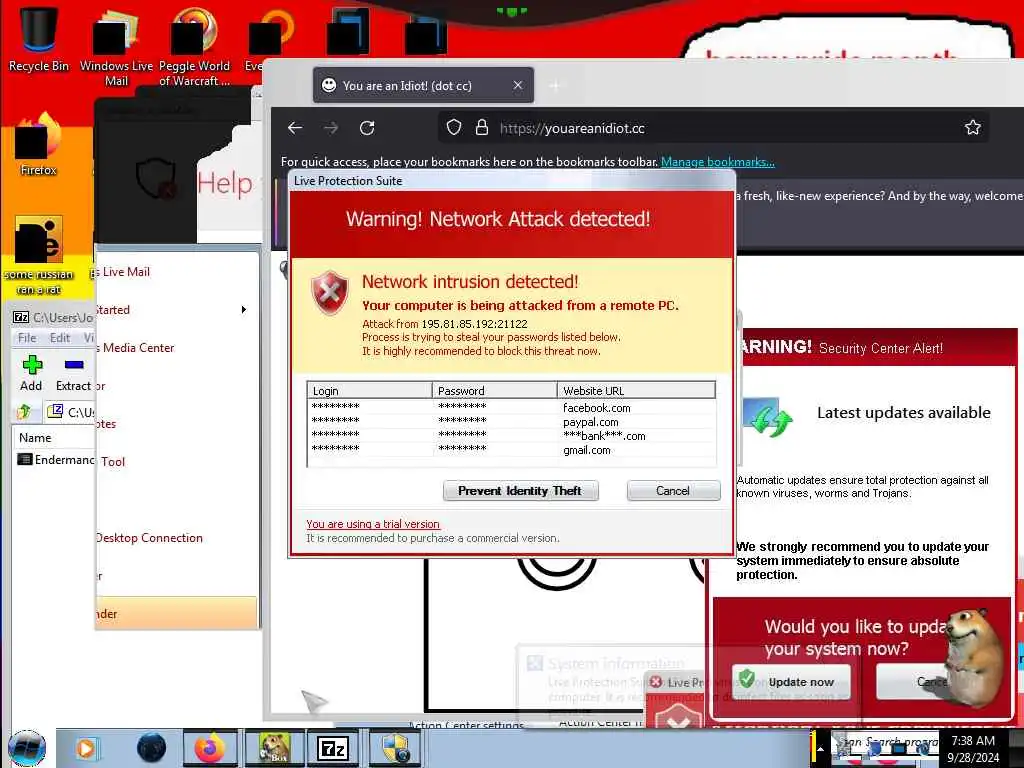Click the Firefox forward arrow
Viewport: 1024px width, 768px height.
331,128
